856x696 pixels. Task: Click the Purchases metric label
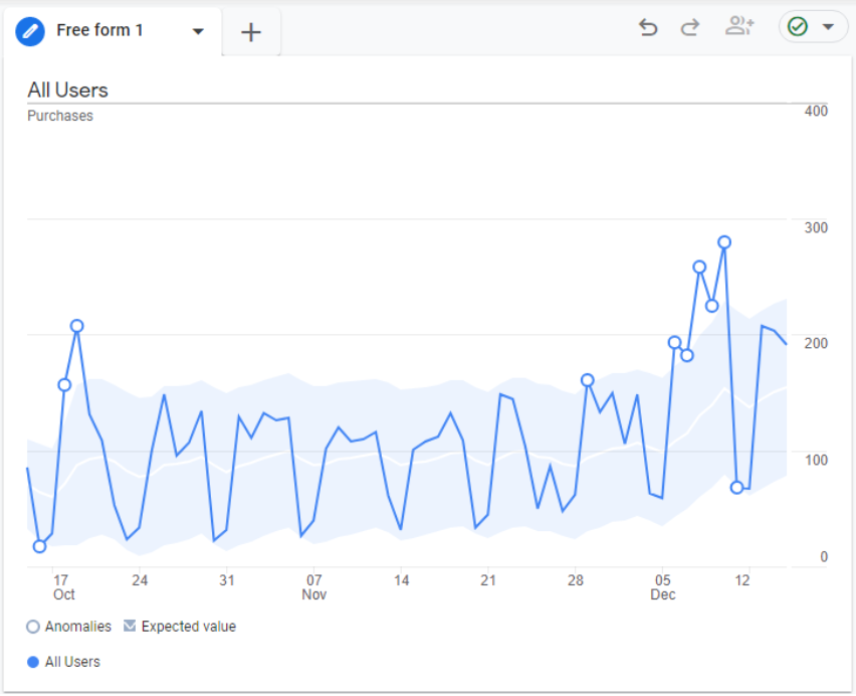[x=60, y=116]
